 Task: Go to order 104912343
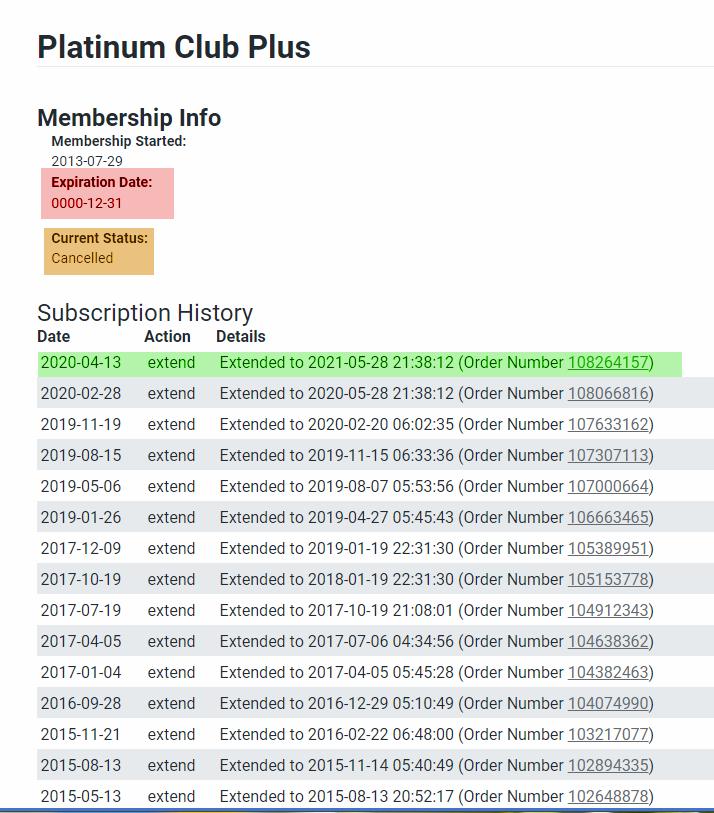[x=608, y=611]
